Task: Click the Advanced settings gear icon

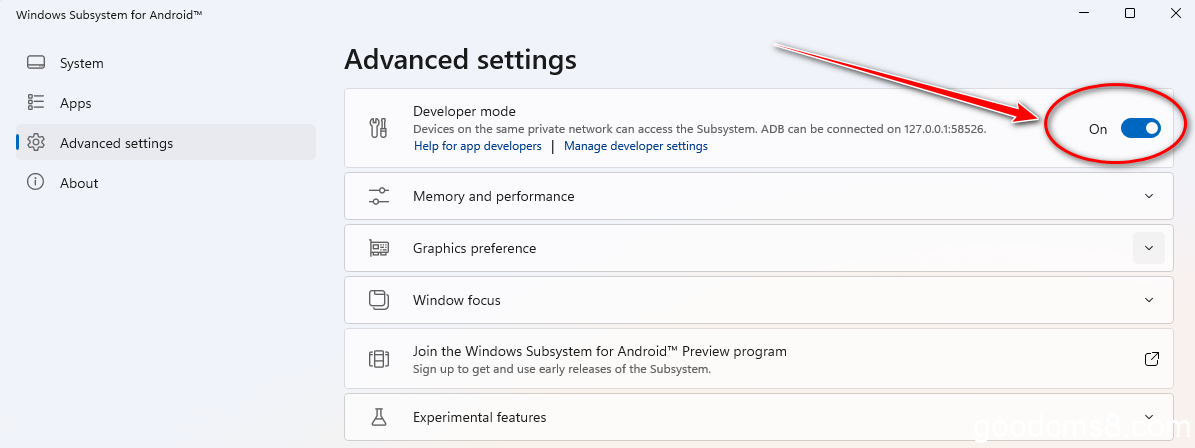Action: 36,142
